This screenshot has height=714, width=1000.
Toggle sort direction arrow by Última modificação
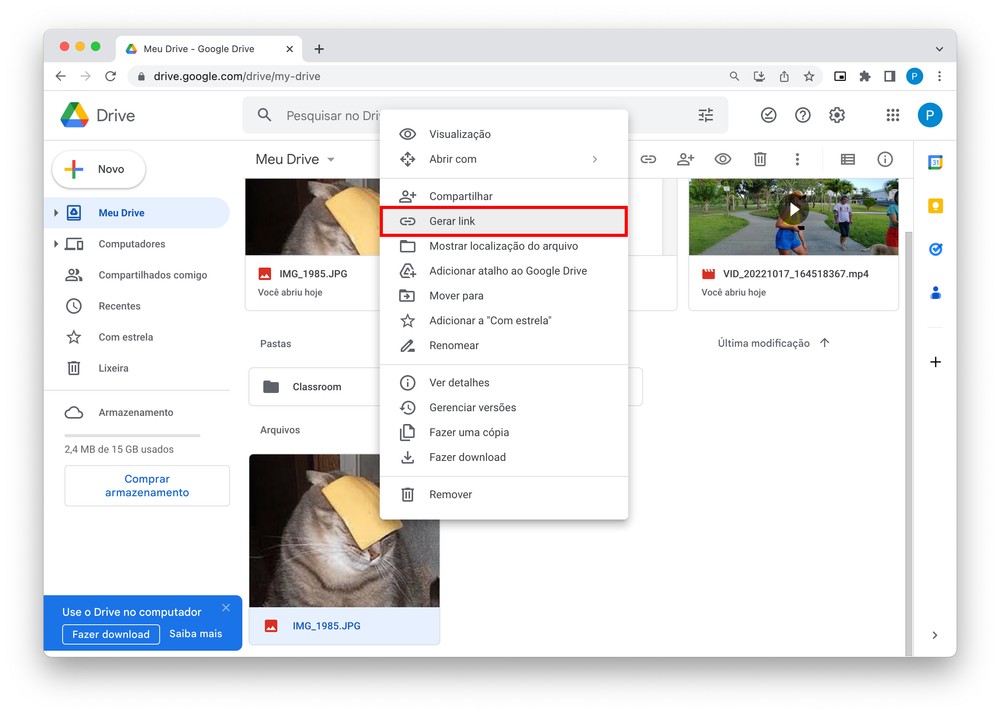(x=825, y=343)
